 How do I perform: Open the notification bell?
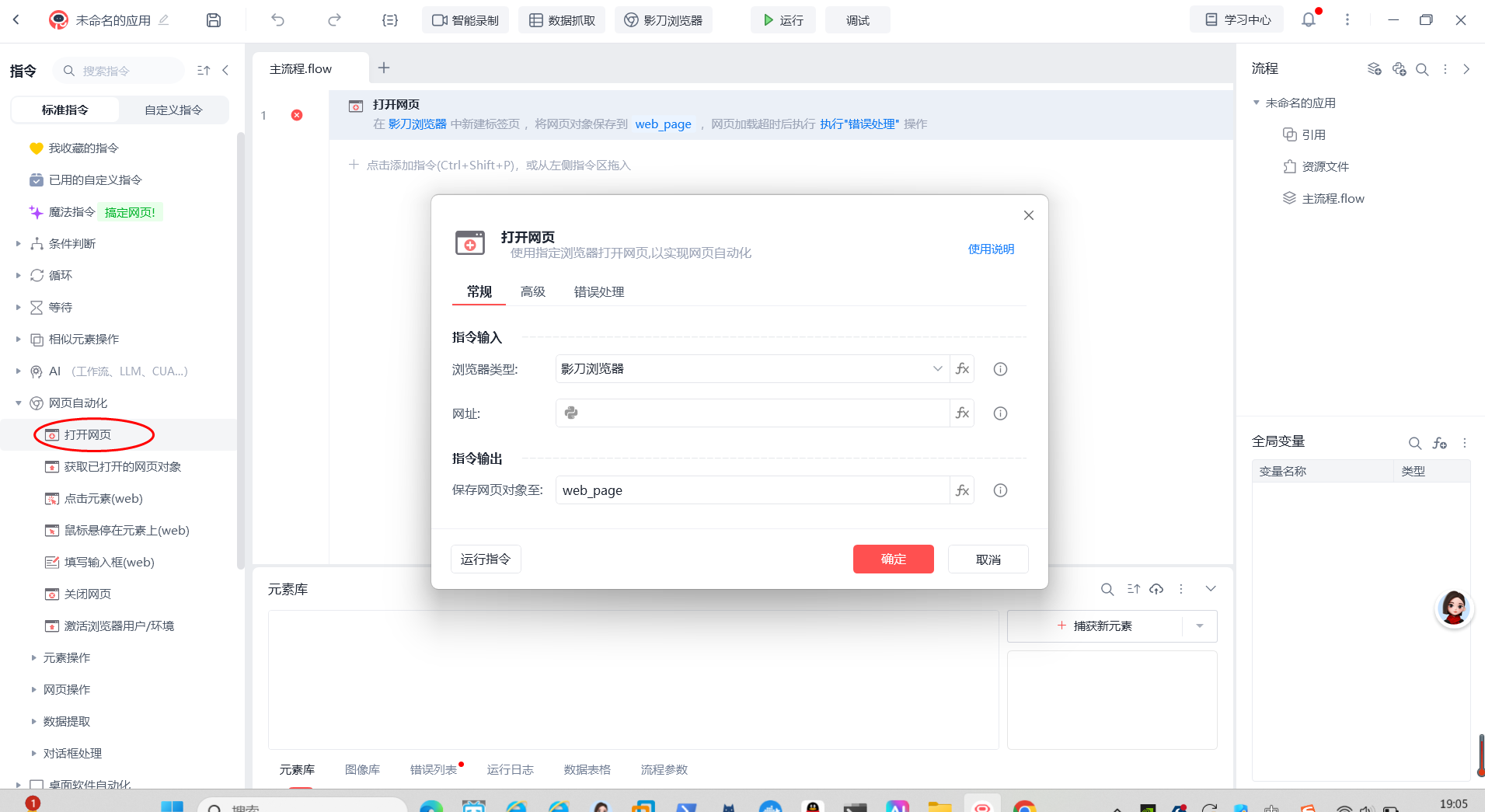pyautogui.click(x=1309, y=19)
